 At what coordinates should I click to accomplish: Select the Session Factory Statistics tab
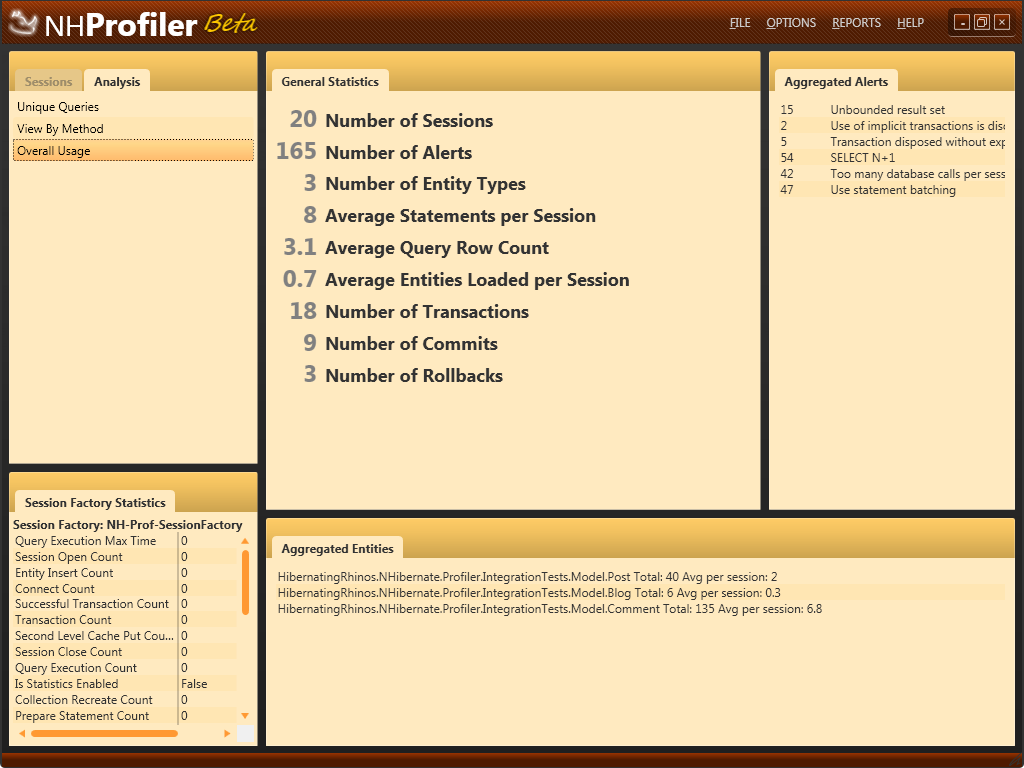pyautogui.click(x=95, y=502)
